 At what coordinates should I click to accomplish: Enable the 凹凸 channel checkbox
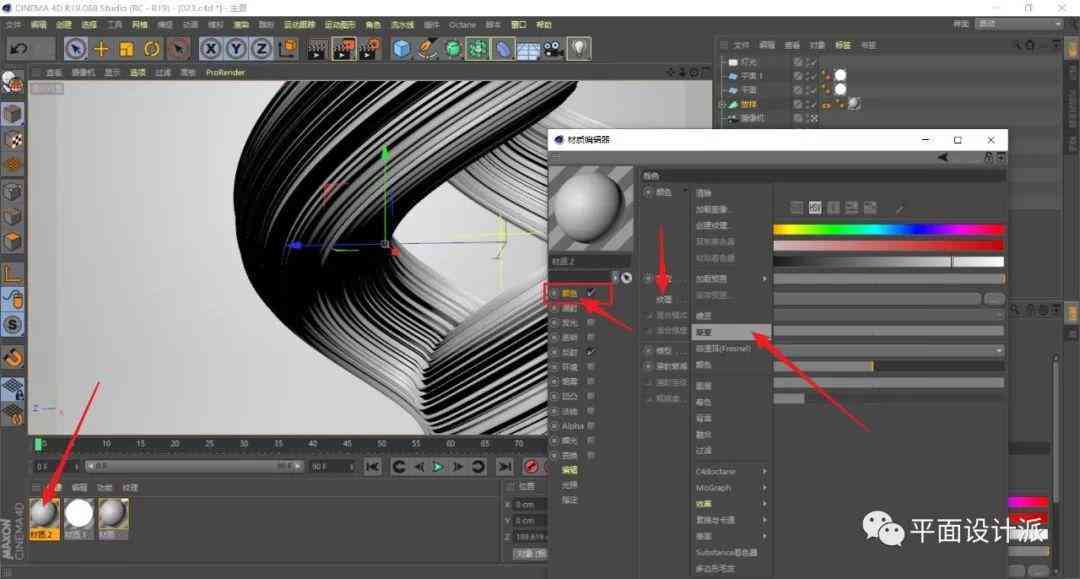click(591, 397)
